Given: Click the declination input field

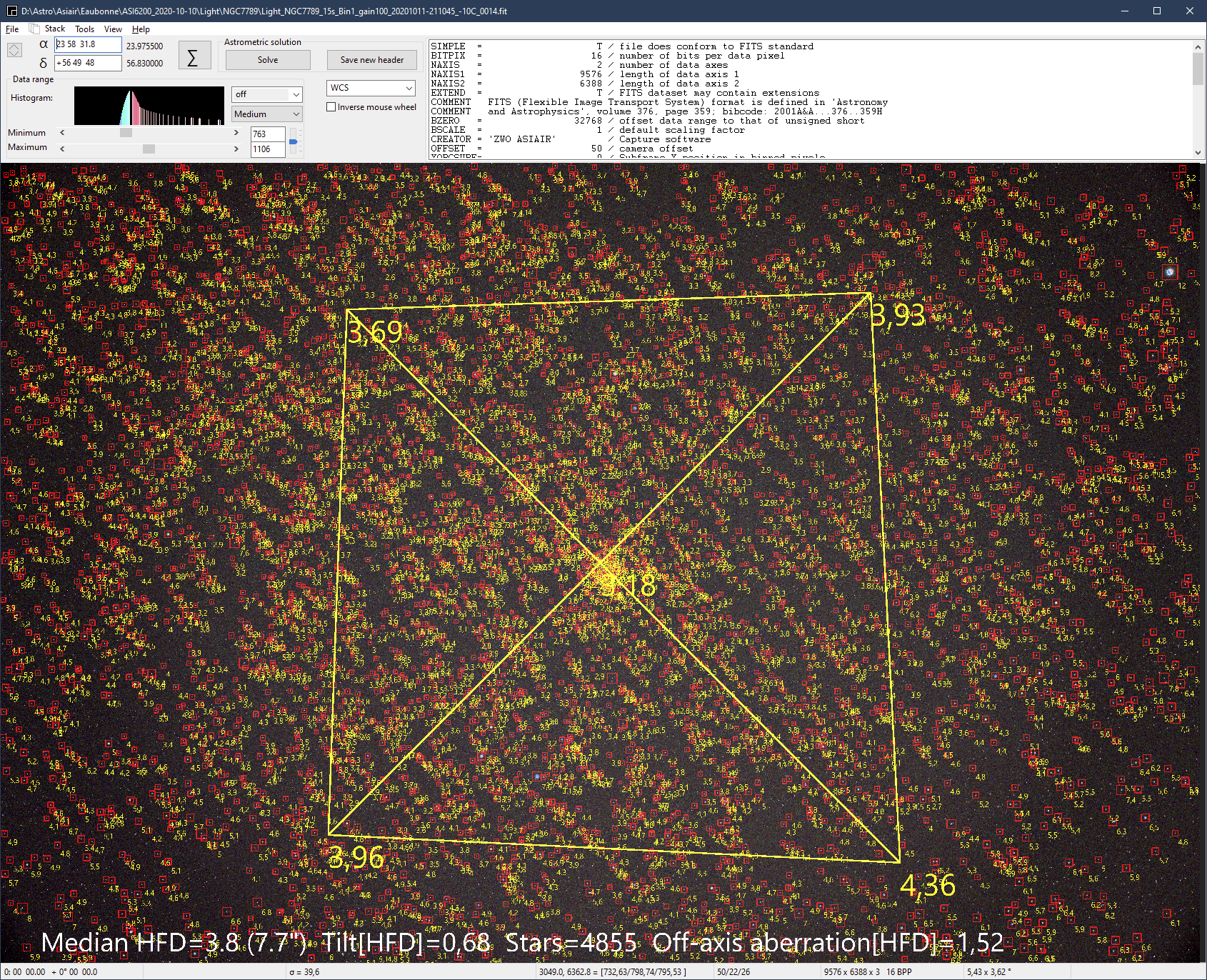Looking at the screenshot, I should (88, 63).
